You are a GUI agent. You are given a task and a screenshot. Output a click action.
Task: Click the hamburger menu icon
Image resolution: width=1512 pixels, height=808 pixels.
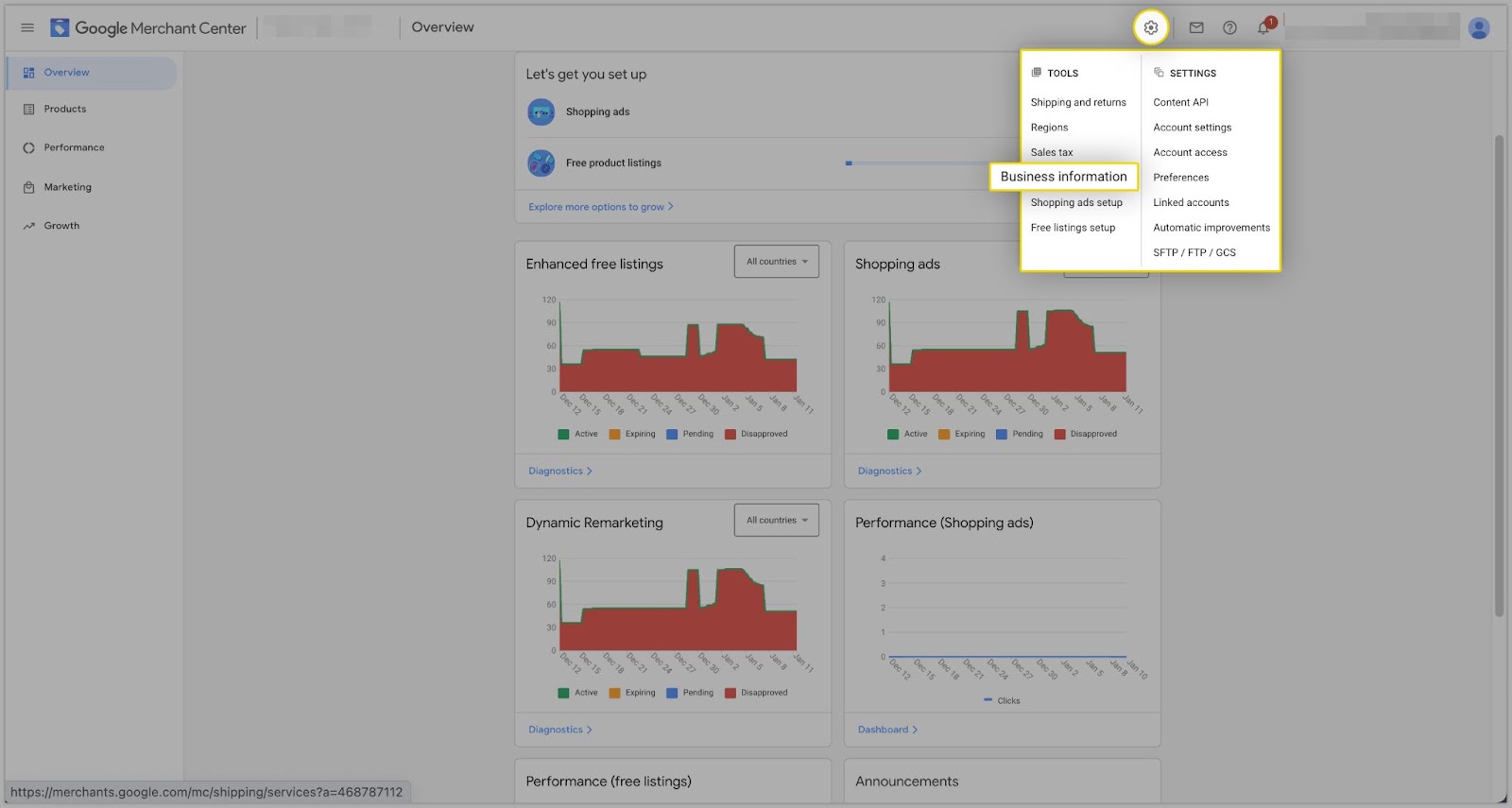click(27, 27)
